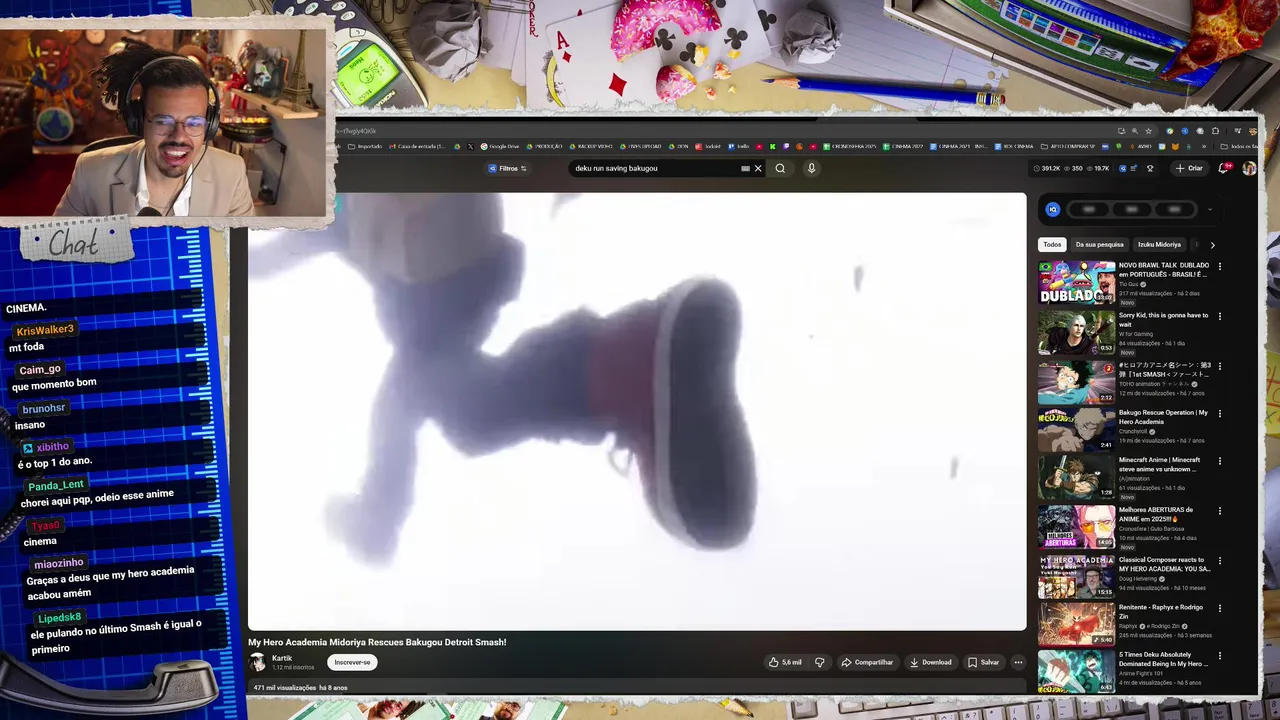This screenshot has height=720, width=1280.
Task: Open options menu for Classical Composer video
Action: (x=1219, y=560)
